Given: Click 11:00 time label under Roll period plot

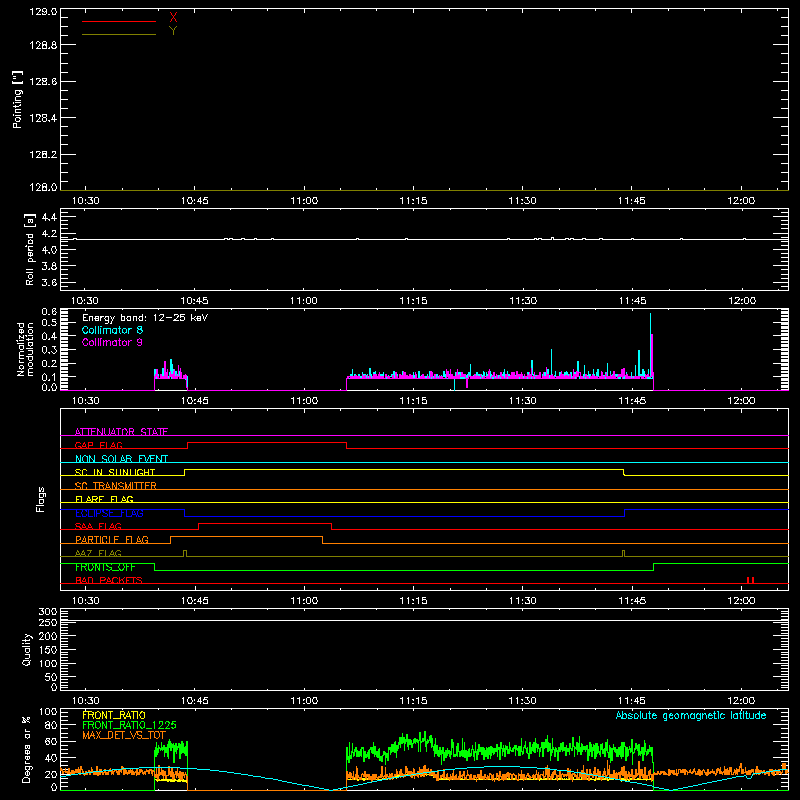Looking at the screenshot, I should 304,301.
